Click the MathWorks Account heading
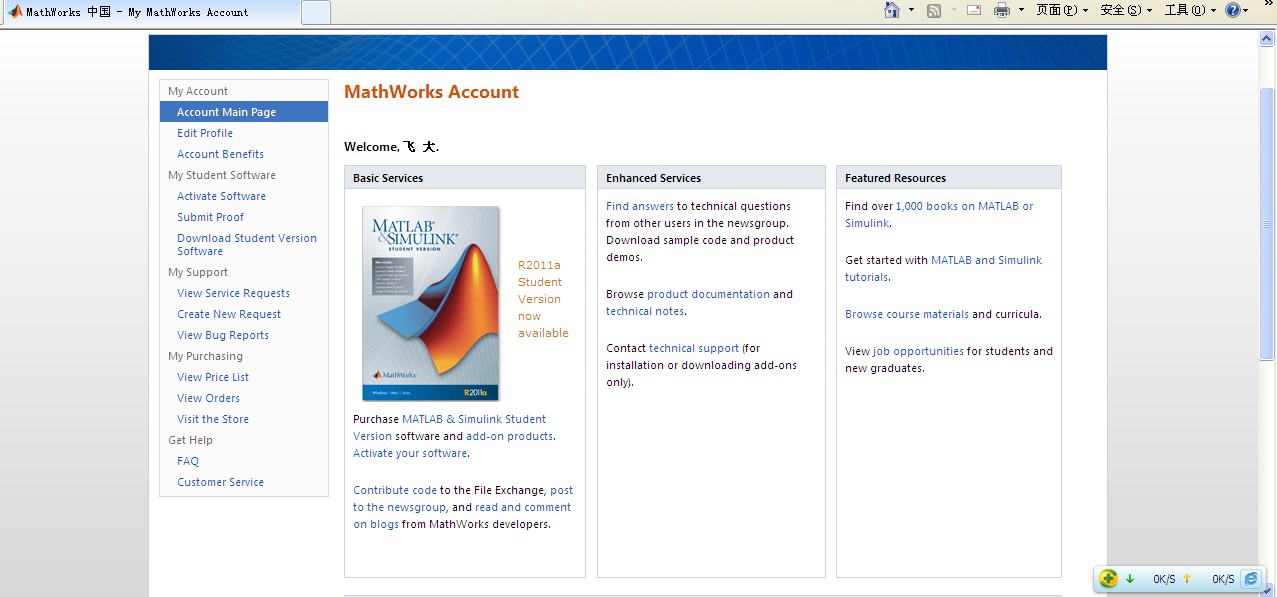This screenshot has height=597, width=1277. coord(431,92)
